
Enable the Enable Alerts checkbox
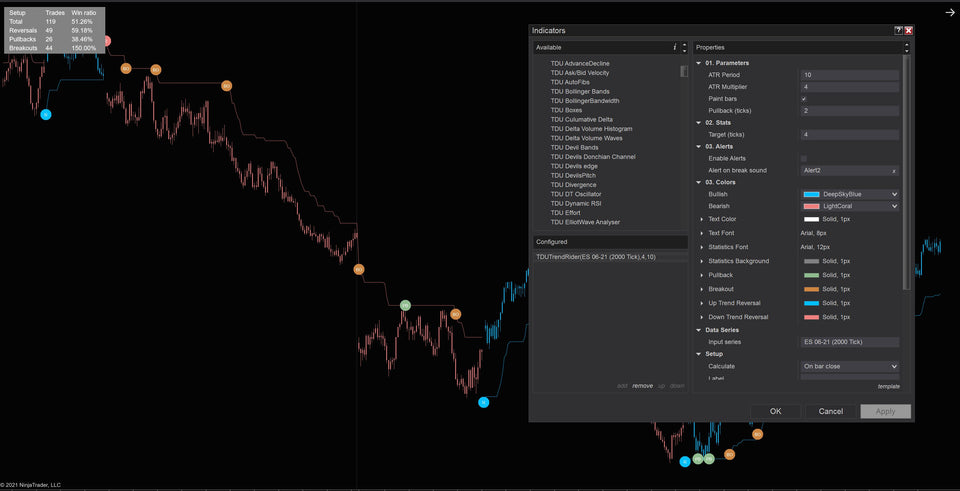pyautogui.click(x=804, y=159)
